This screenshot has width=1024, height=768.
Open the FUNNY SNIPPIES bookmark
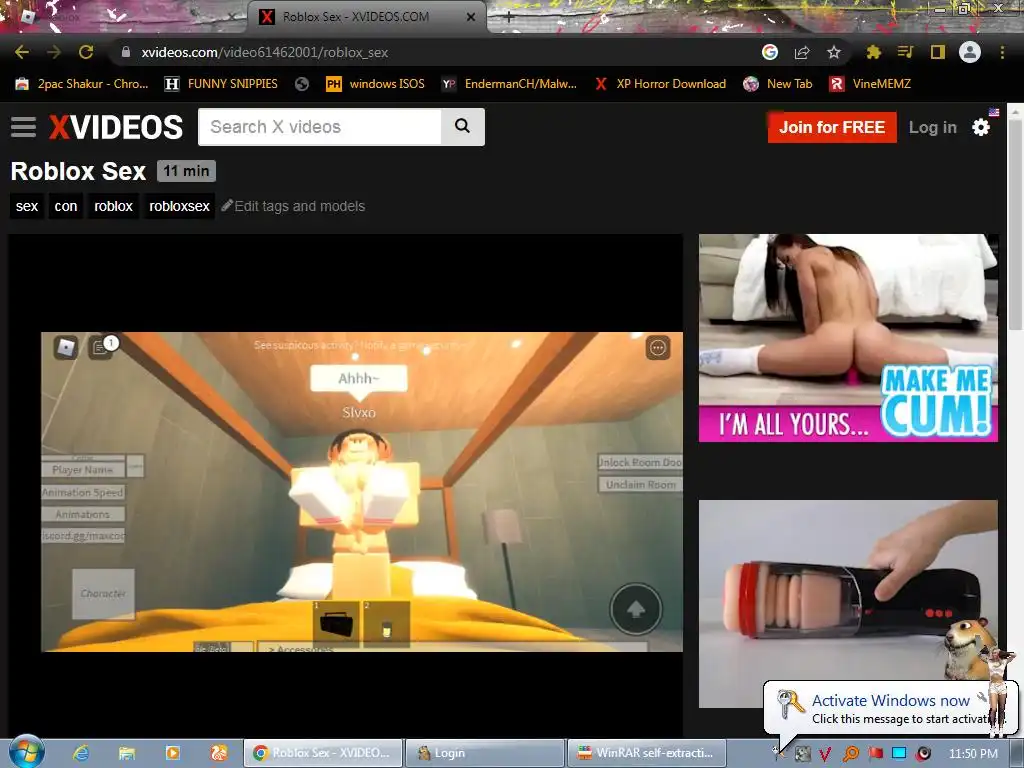tap(221, 84)
